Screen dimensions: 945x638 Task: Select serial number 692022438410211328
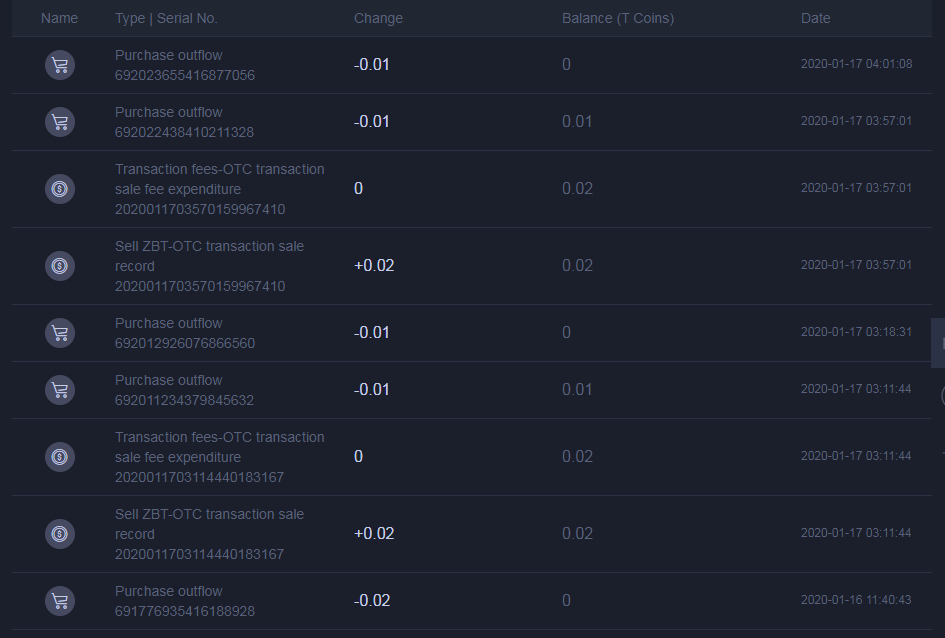[184, 133]
